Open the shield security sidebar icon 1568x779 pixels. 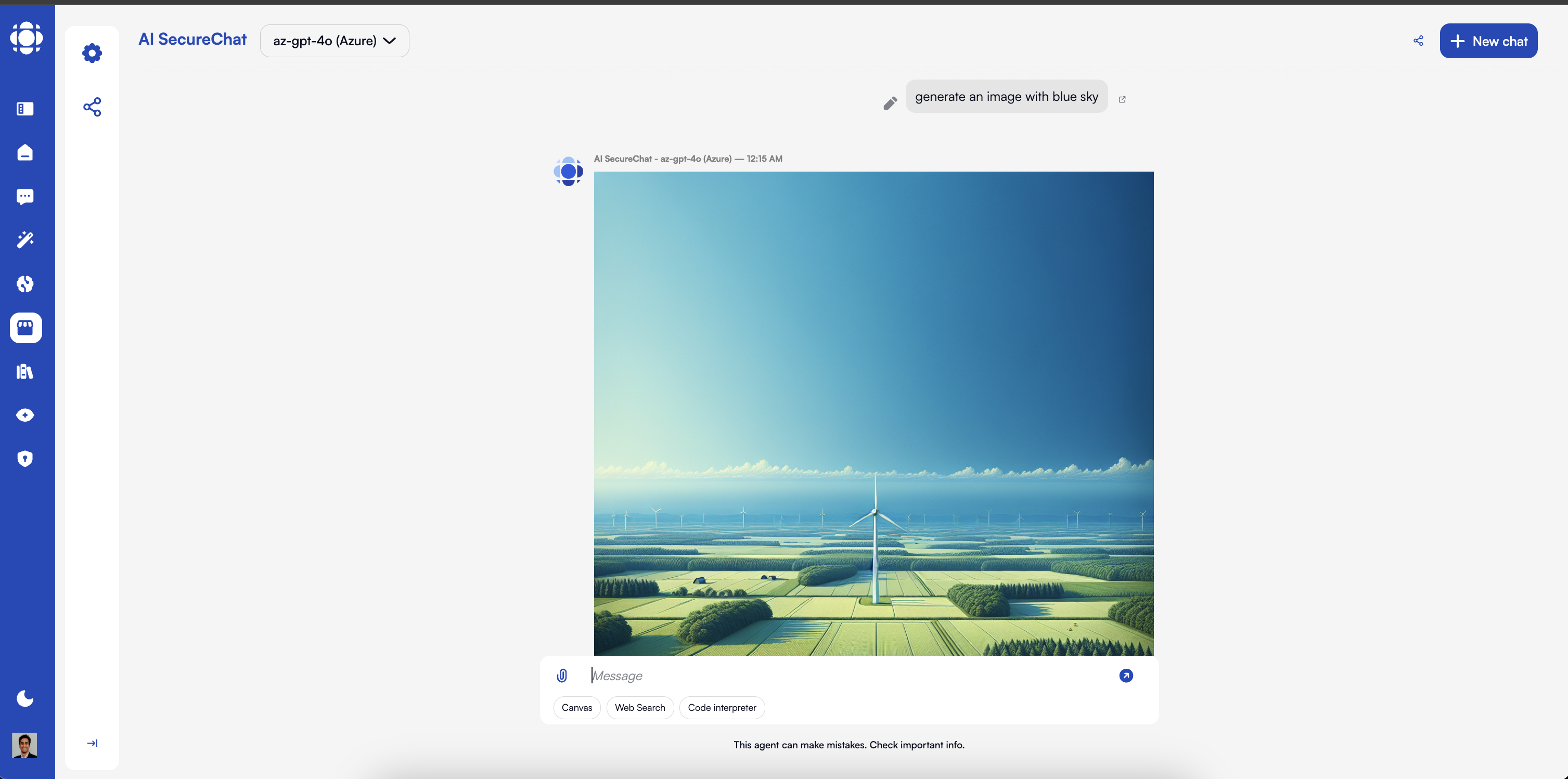pos(25,459)
